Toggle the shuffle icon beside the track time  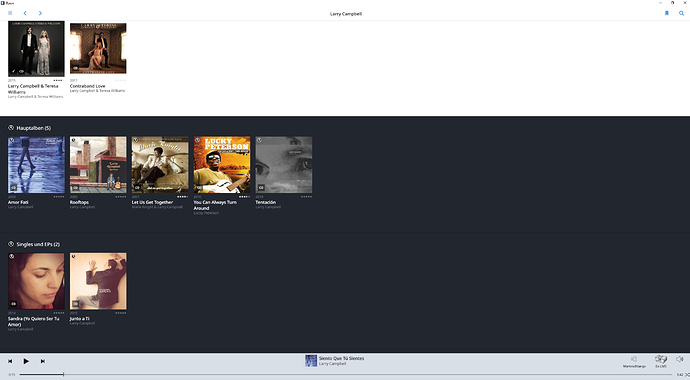tap(687, 375)
